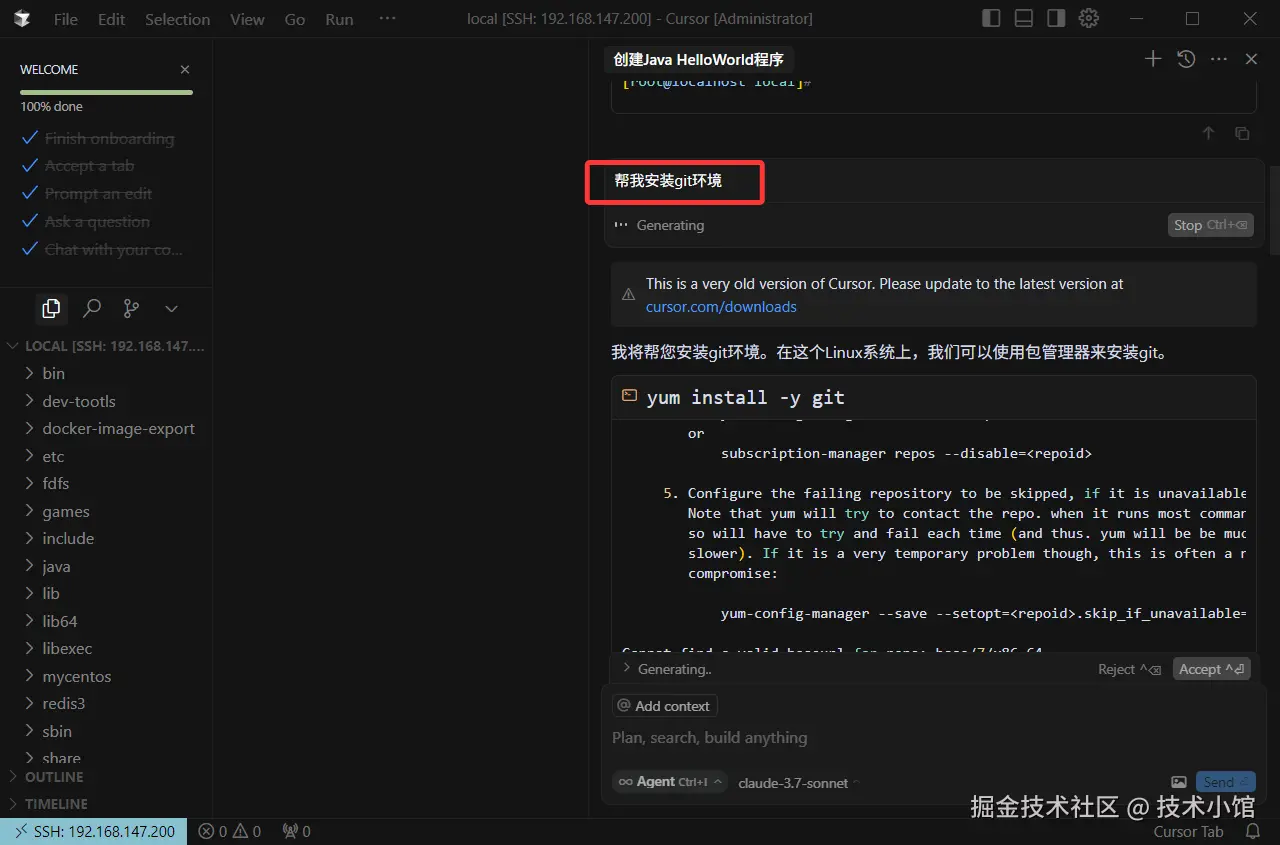Open the View menu
The height and width of the screenshot is (845, 1280).
click(247, 19)
